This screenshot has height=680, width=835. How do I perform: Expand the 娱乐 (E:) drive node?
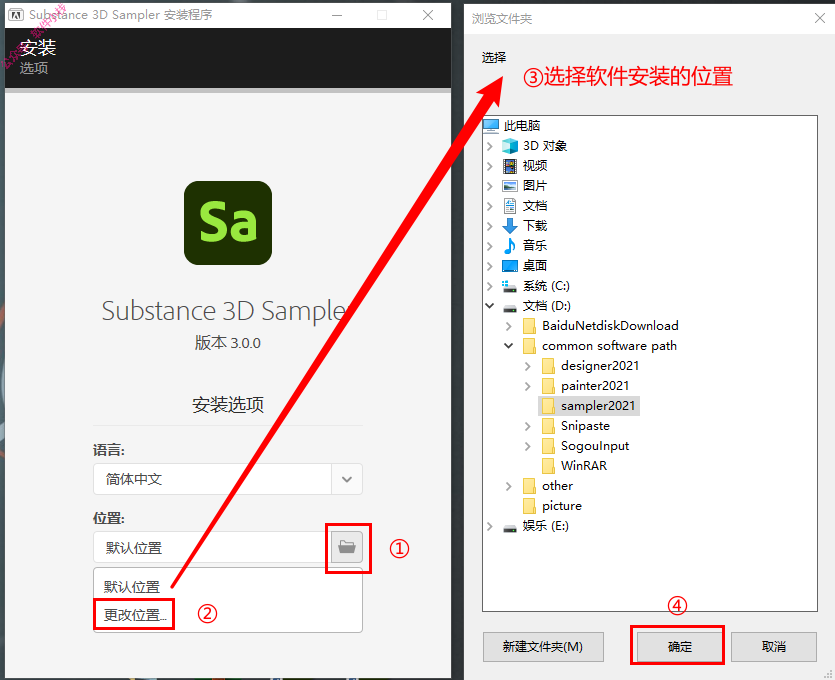pos(490,526)
